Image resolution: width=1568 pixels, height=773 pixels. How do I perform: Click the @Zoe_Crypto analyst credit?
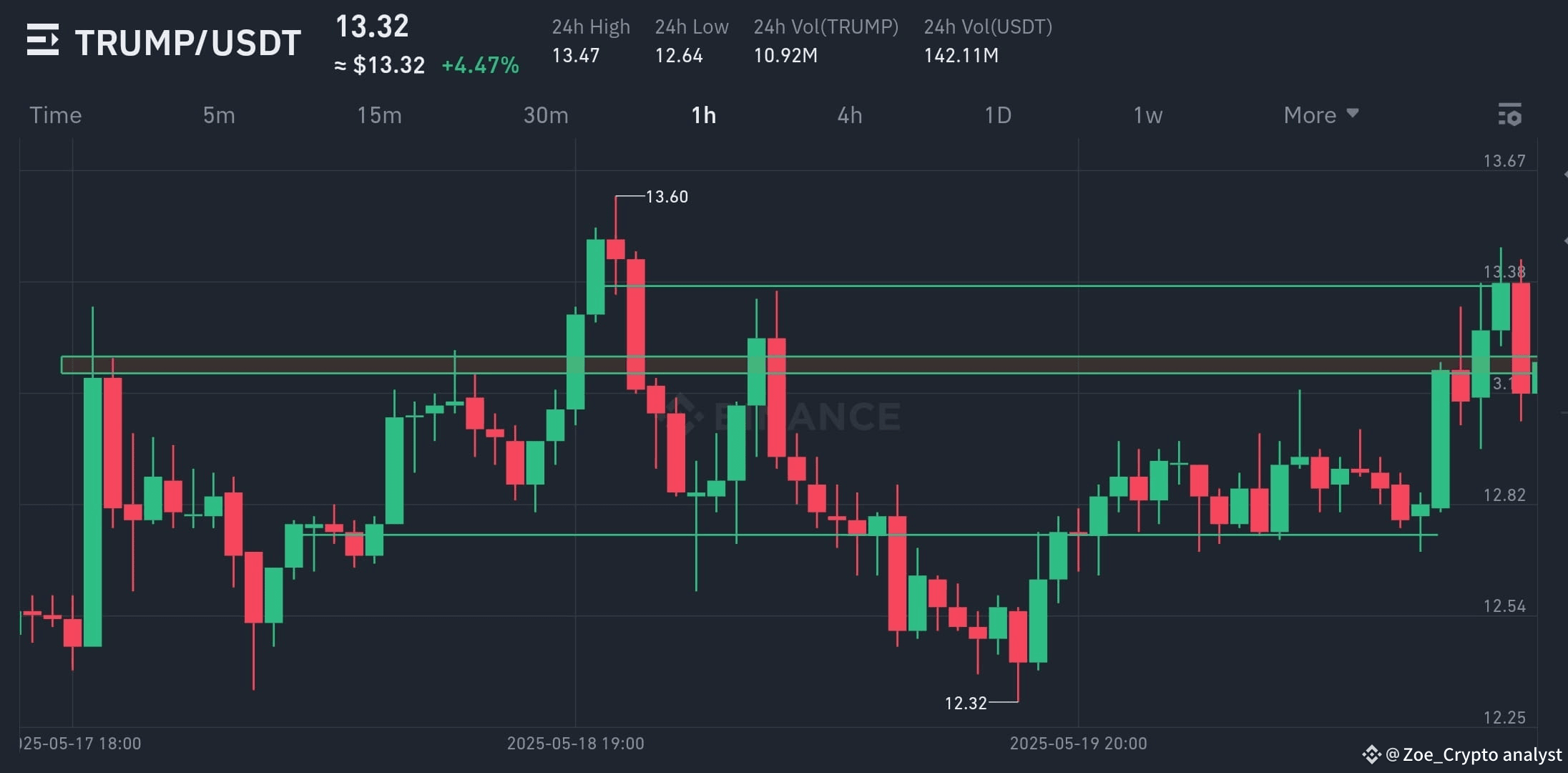(1474, 755)
